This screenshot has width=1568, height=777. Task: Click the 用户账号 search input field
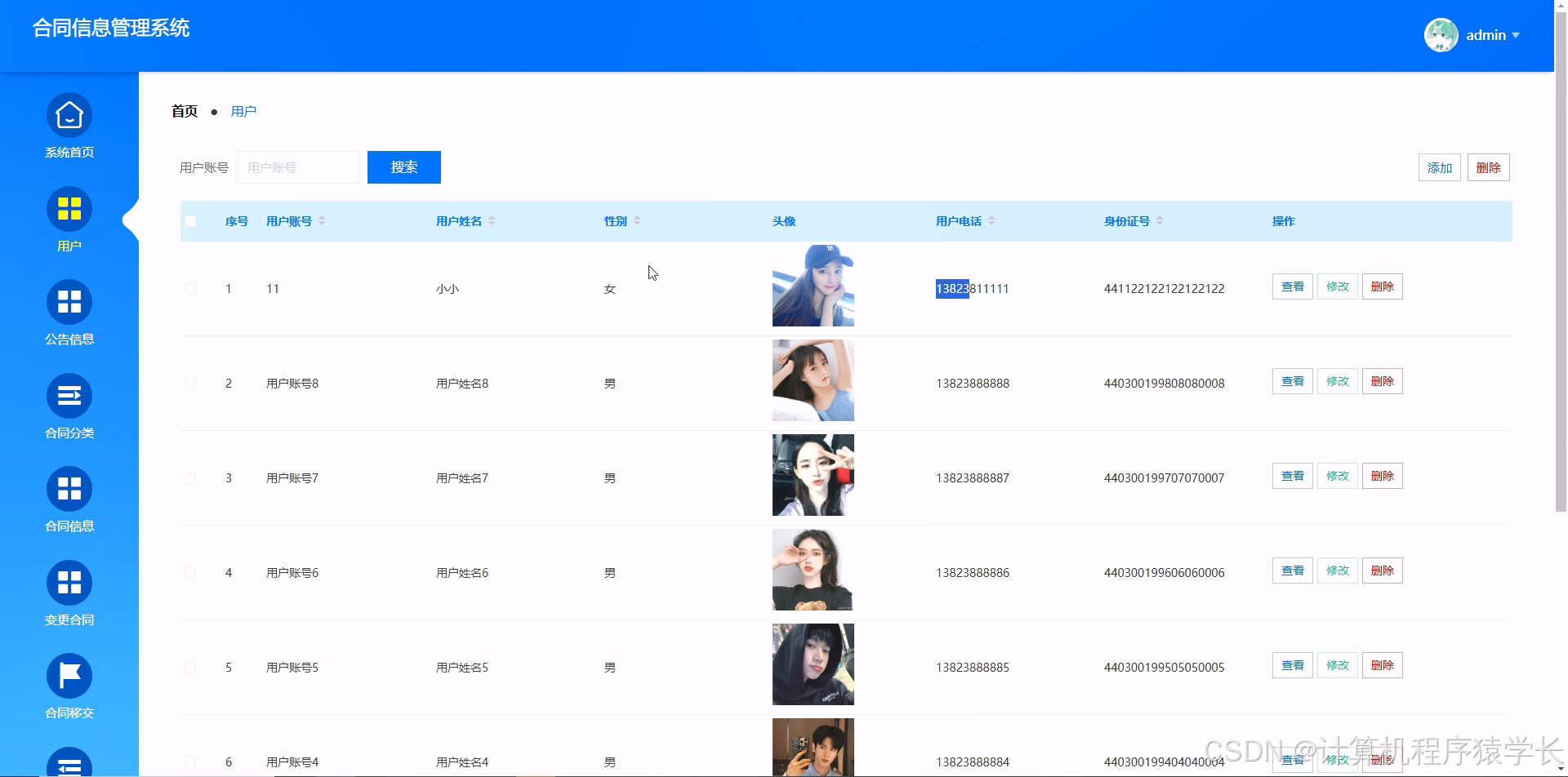pyautogui.click(x=297, y=166)
